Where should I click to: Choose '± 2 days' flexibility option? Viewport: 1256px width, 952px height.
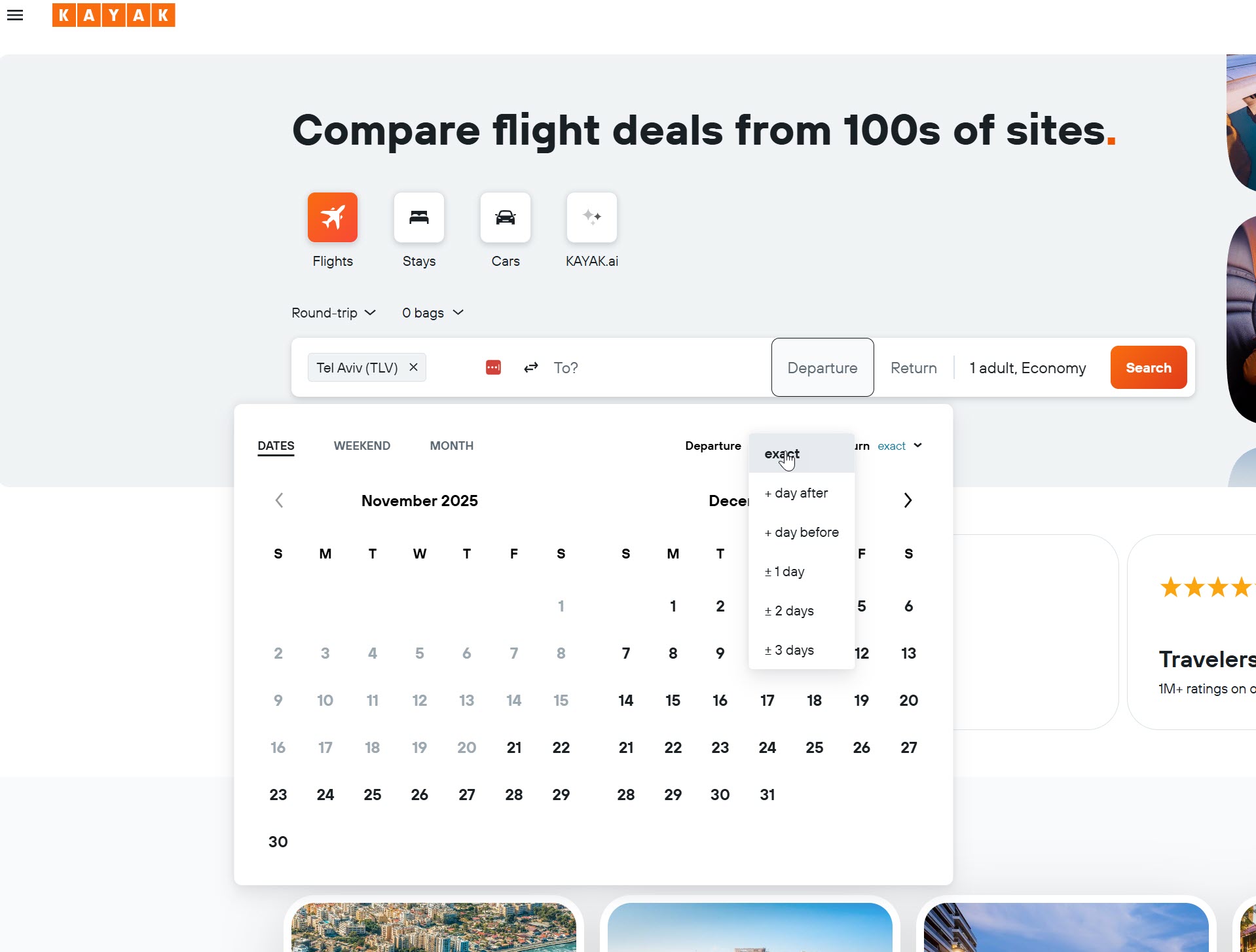coord(802,611)
